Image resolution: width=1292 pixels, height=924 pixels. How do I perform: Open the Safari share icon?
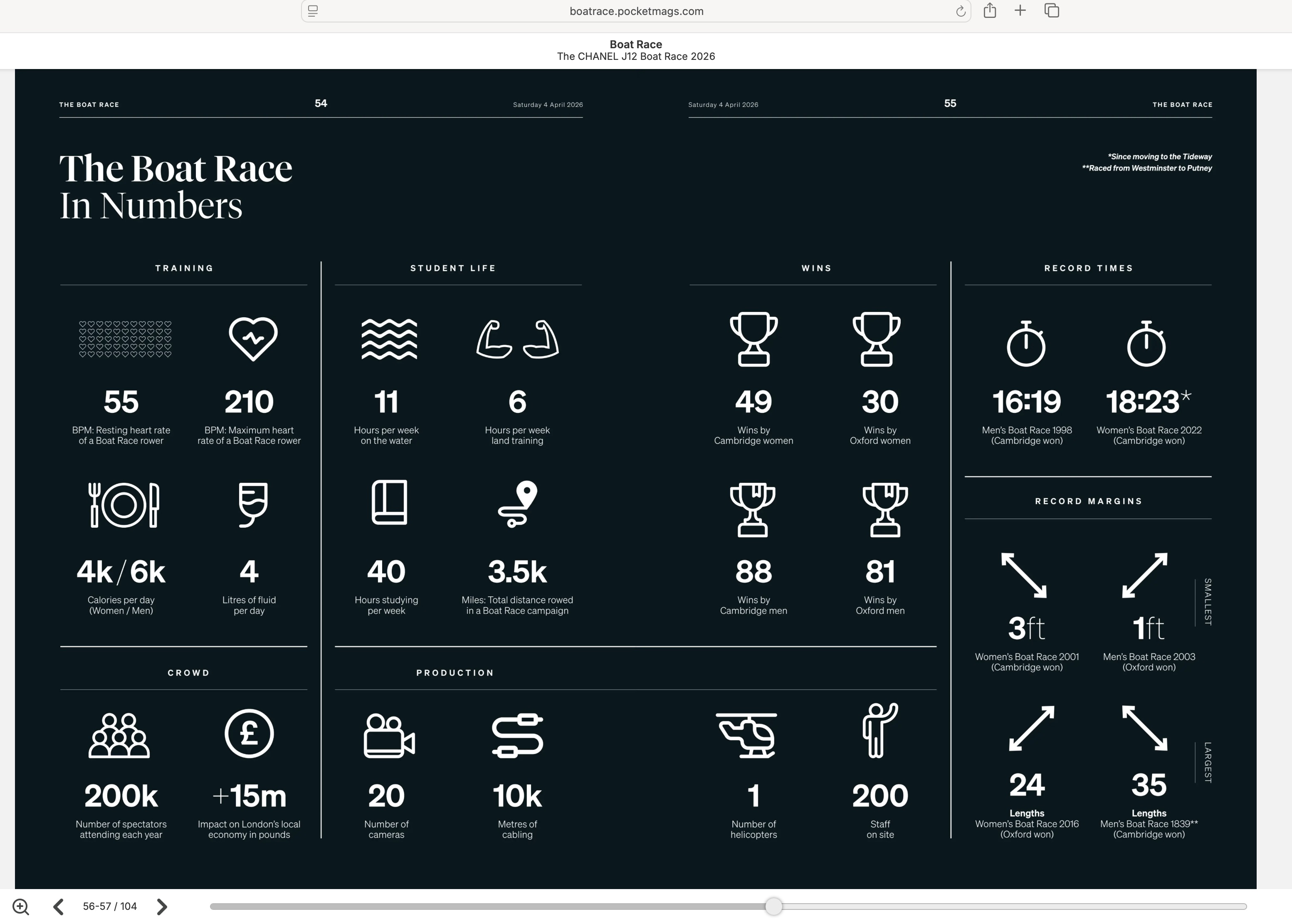(990, 11)
